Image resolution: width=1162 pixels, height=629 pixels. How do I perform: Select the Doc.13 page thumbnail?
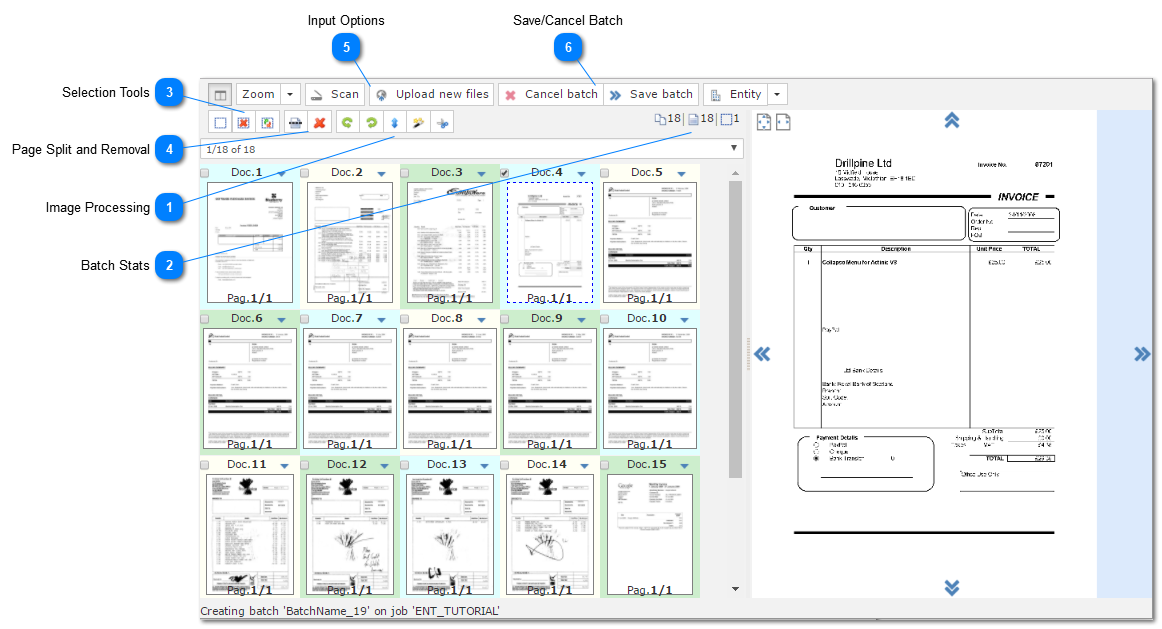[x=450, y=534]
